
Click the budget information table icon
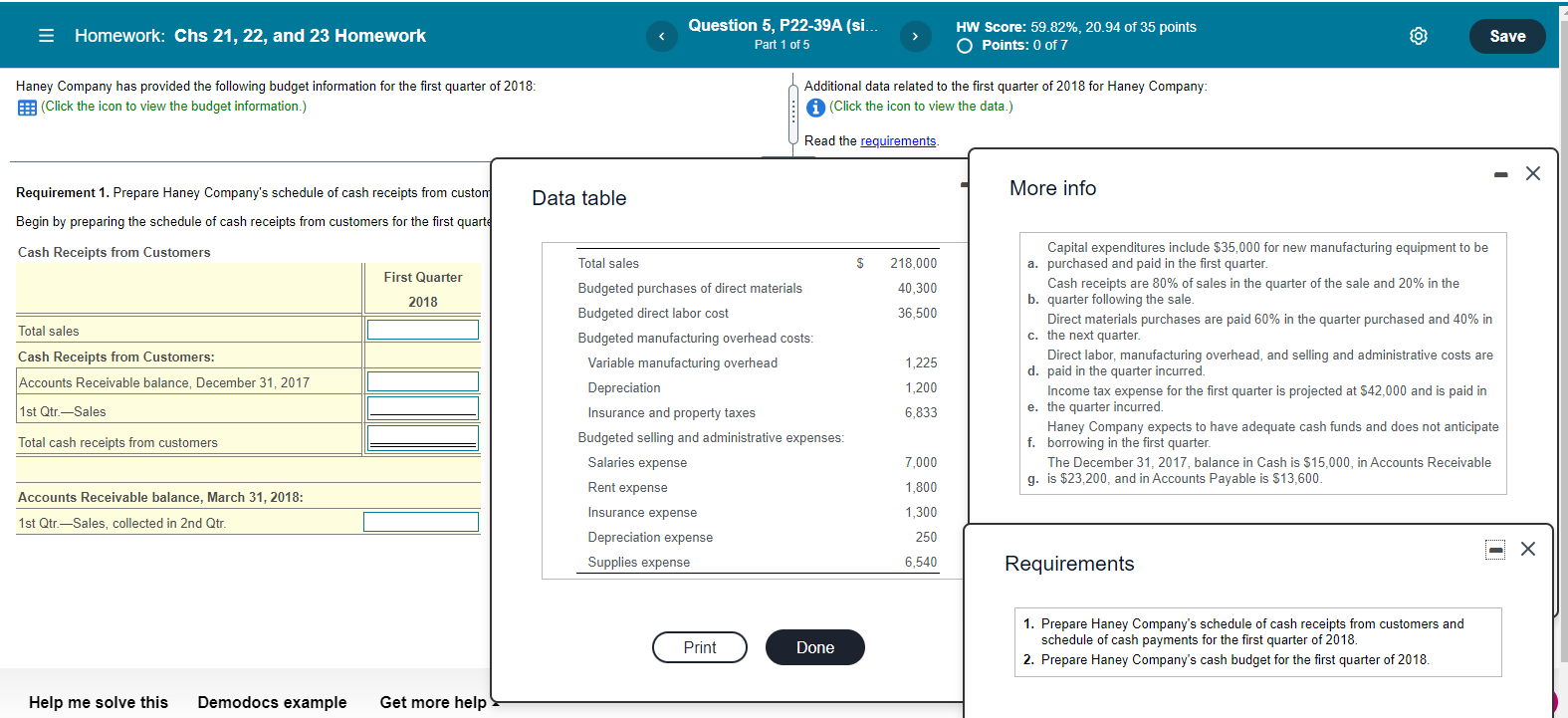(27, 108)
